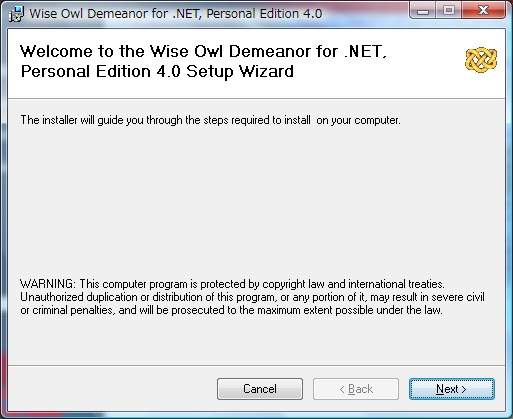Proceed with the Next button
513x419 pixels.
point(452,389)
